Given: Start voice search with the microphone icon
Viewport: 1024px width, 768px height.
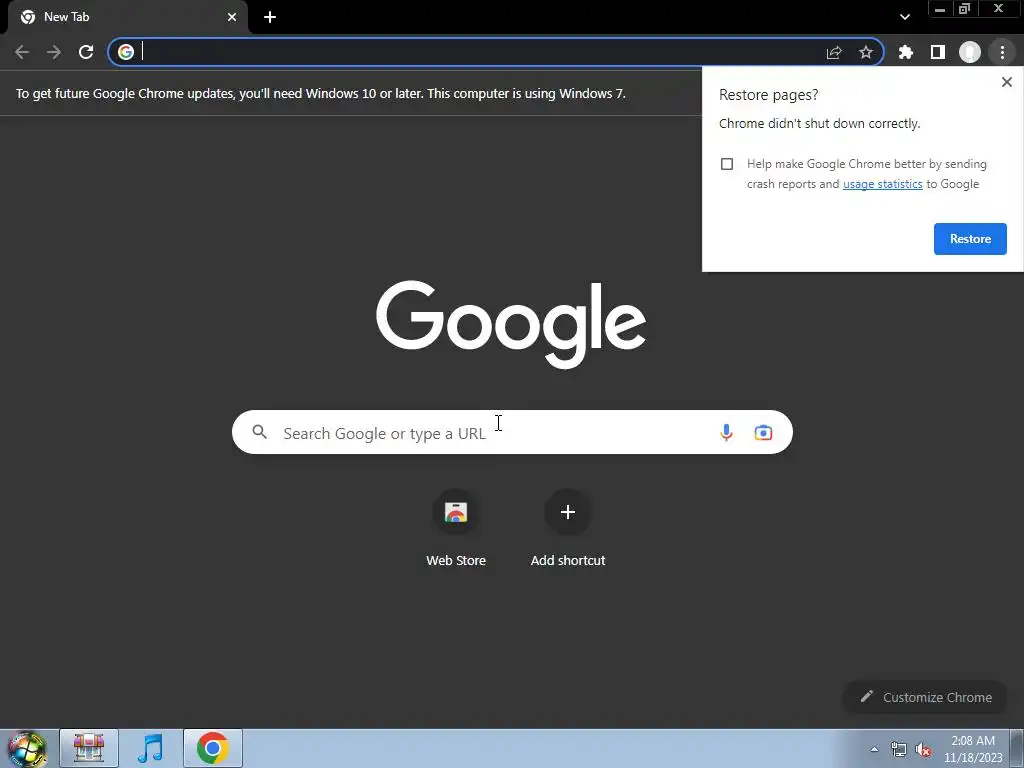Looking at the screenshot, I should tap(726, 432).
